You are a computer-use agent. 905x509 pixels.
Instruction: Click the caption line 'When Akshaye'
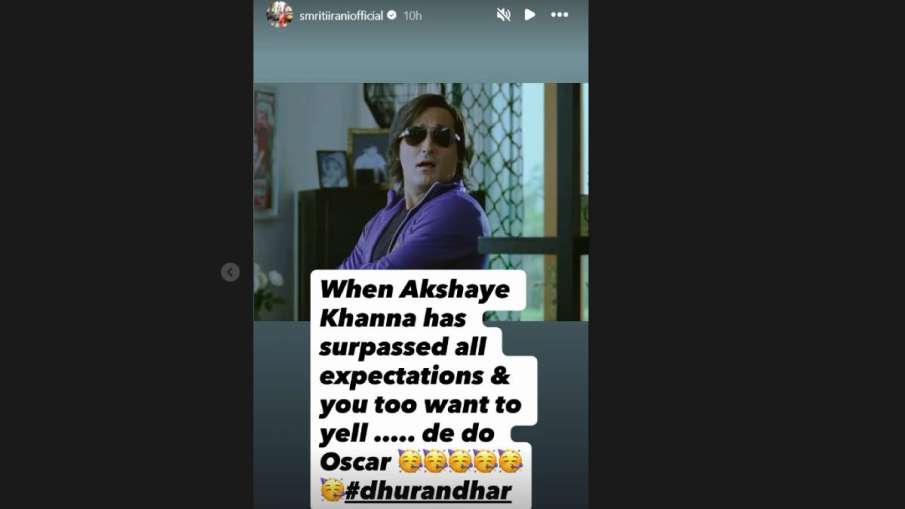pyautogui.click(x=414, y=290)
